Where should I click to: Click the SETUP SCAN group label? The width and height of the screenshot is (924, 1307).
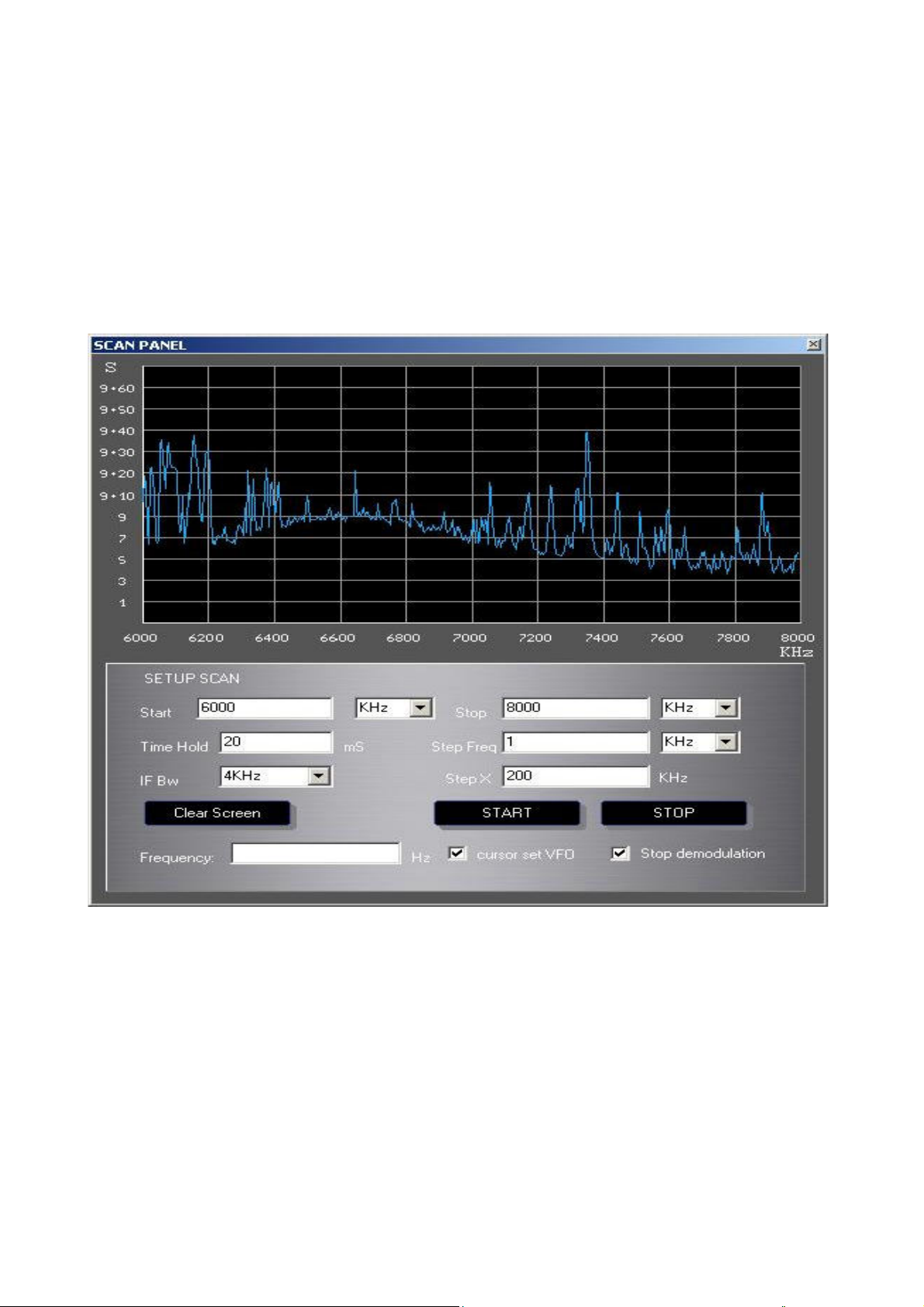pos(192,679)
